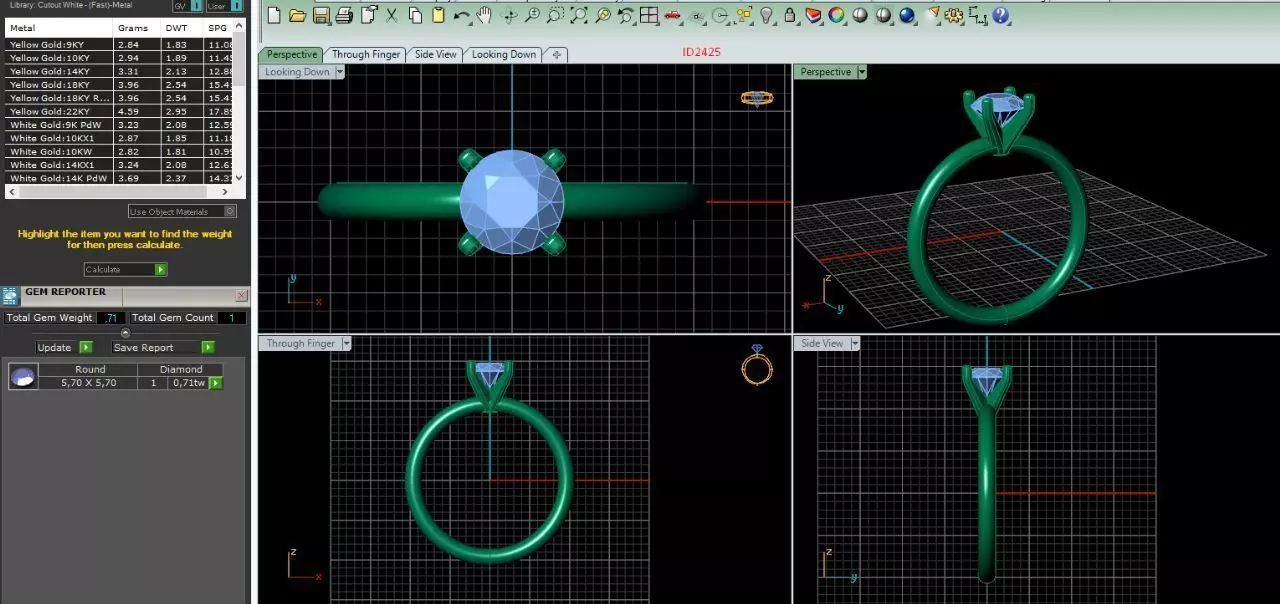1280x604 pixels.
Task: Click the blue sphere Render icon
Action: (x=907, y=15)
